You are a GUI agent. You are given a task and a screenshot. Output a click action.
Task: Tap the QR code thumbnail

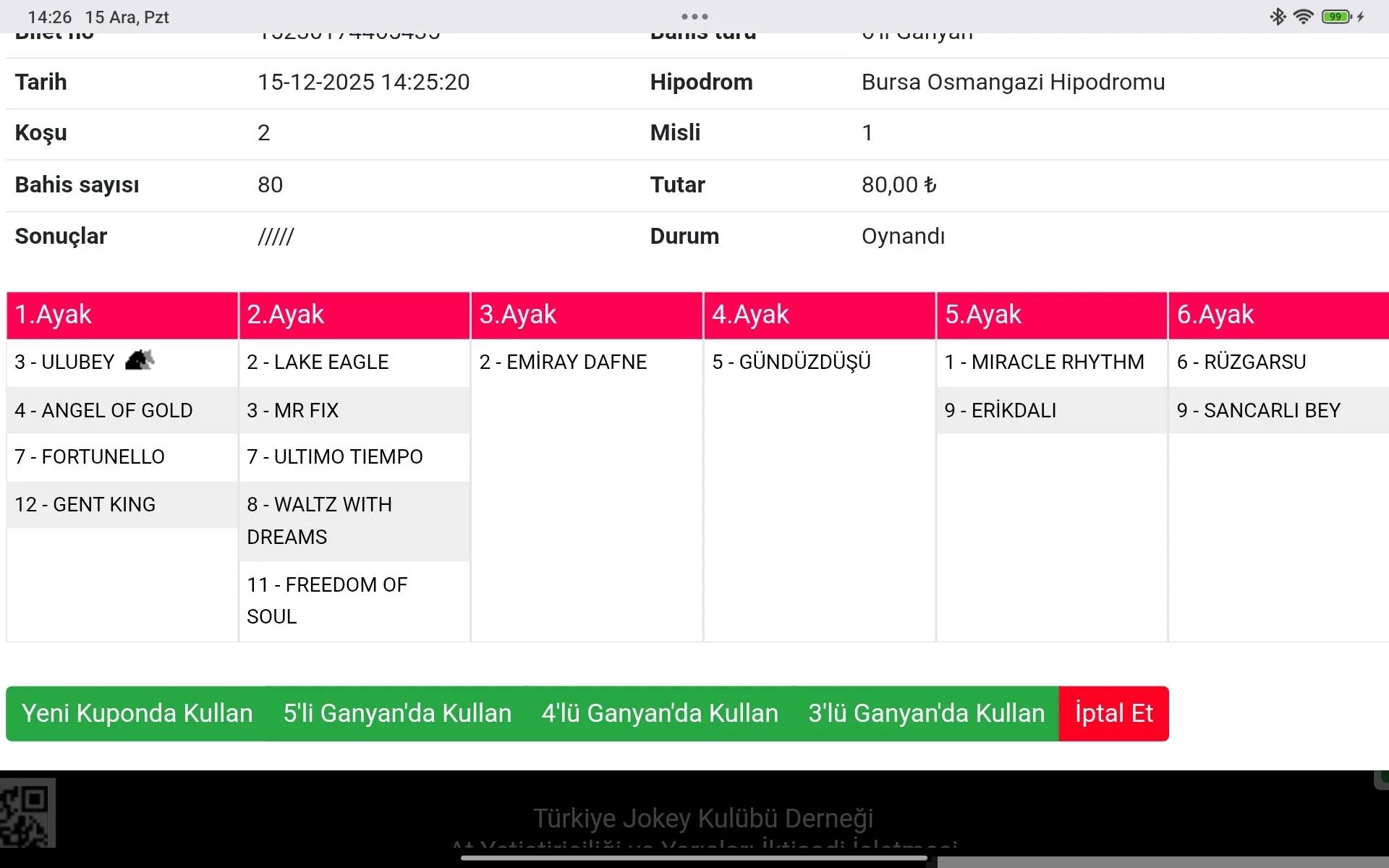pos(27,813)
